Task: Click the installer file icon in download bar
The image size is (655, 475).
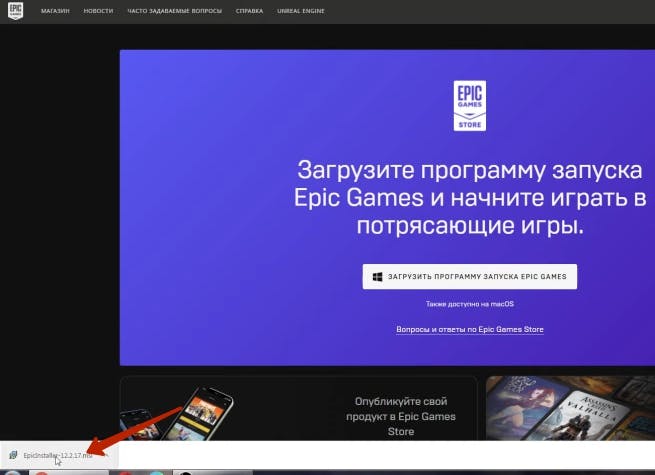Action: click(13, 455)
